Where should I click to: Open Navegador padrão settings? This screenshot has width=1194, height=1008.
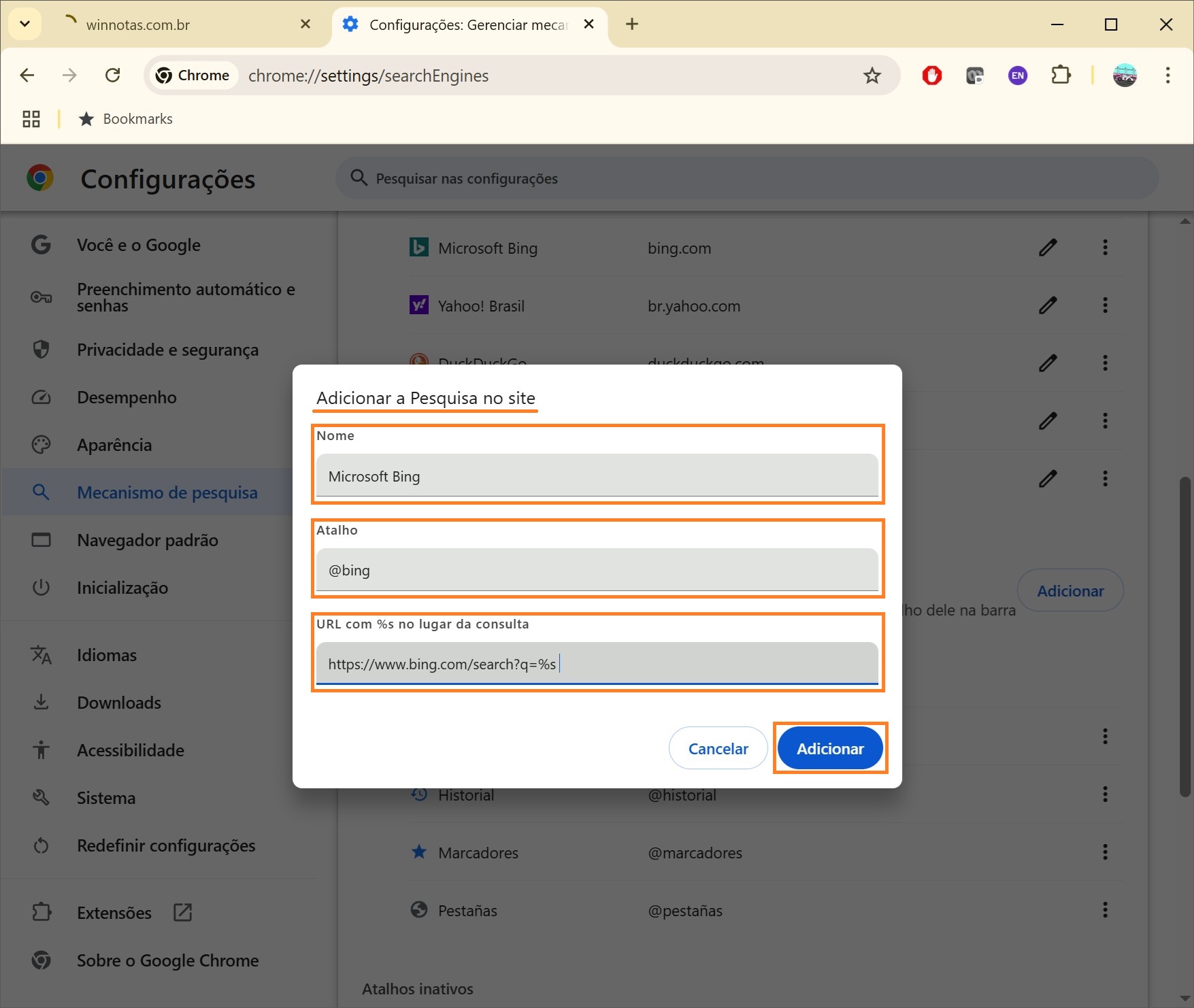(x=148, y=540)
